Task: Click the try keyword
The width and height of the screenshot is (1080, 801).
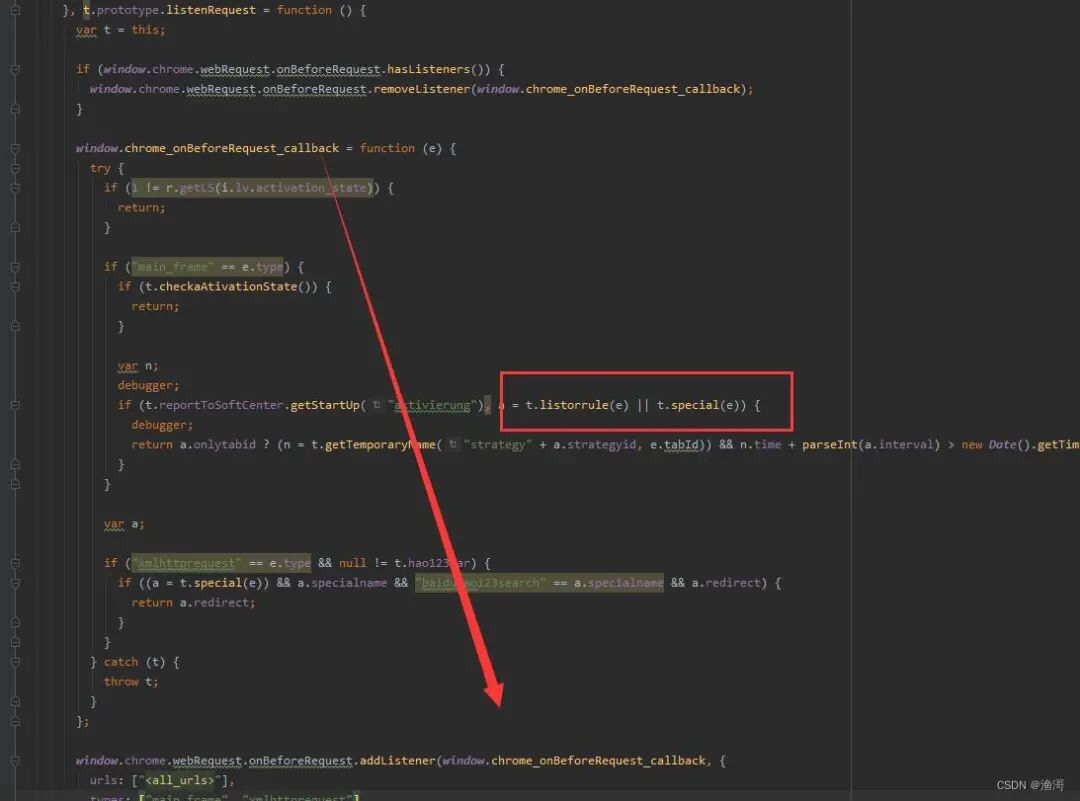Action: 100,168
